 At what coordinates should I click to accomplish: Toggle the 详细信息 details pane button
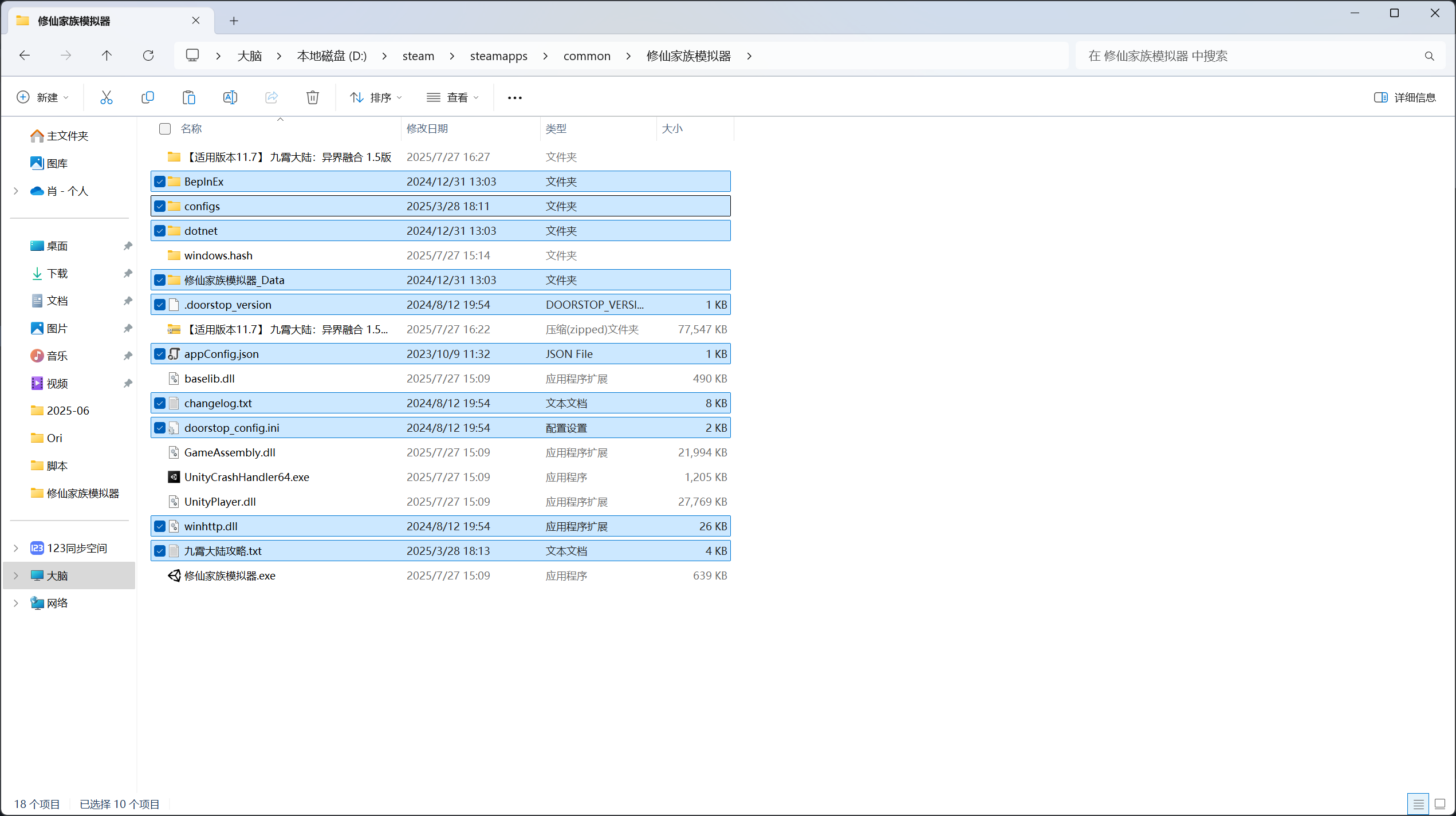(x=1405, y=97)
